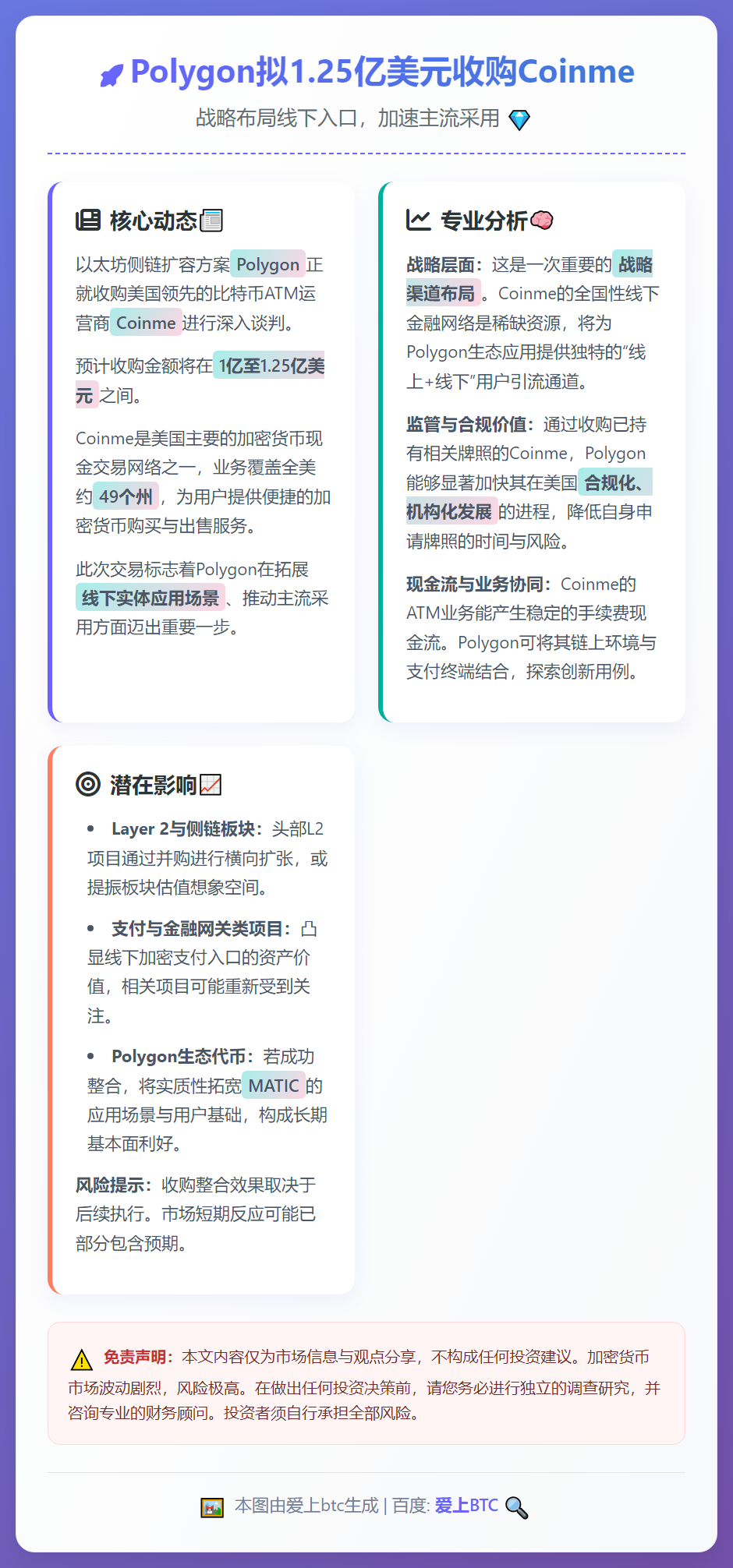Click the bold 支付与金融网关类项目 bullet
This screenshot has height=1568, width=733.
pos(201,928)
